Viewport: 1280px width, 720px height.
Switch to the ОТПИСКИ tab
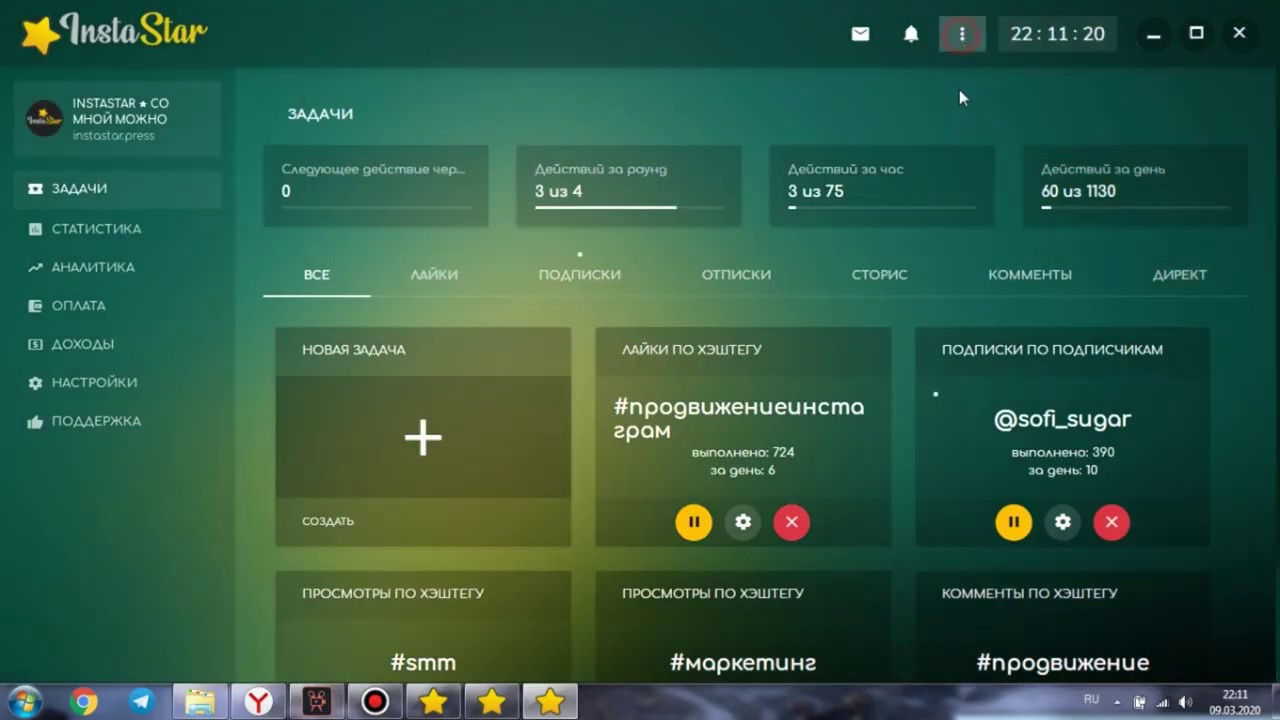click(736, 275)
